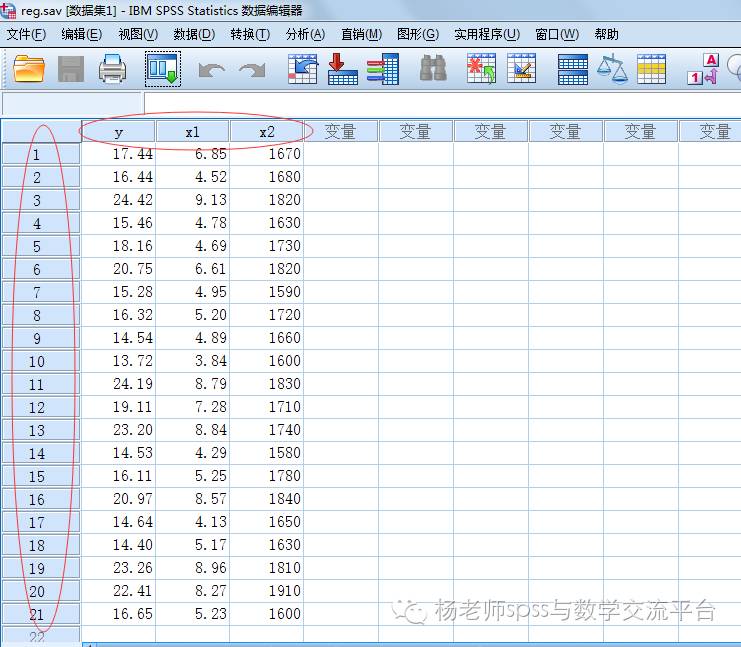Image resolution: width=741 pixels, height=647 pixels.
Task: Split file toolbar icon
Action: click(573, 69)
